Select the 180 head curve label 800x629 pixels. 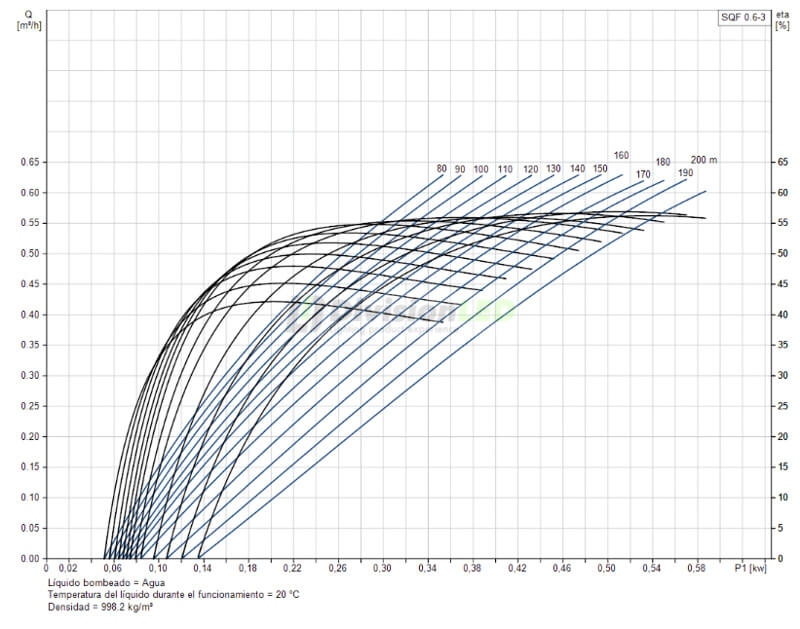(x=663, y=162)
